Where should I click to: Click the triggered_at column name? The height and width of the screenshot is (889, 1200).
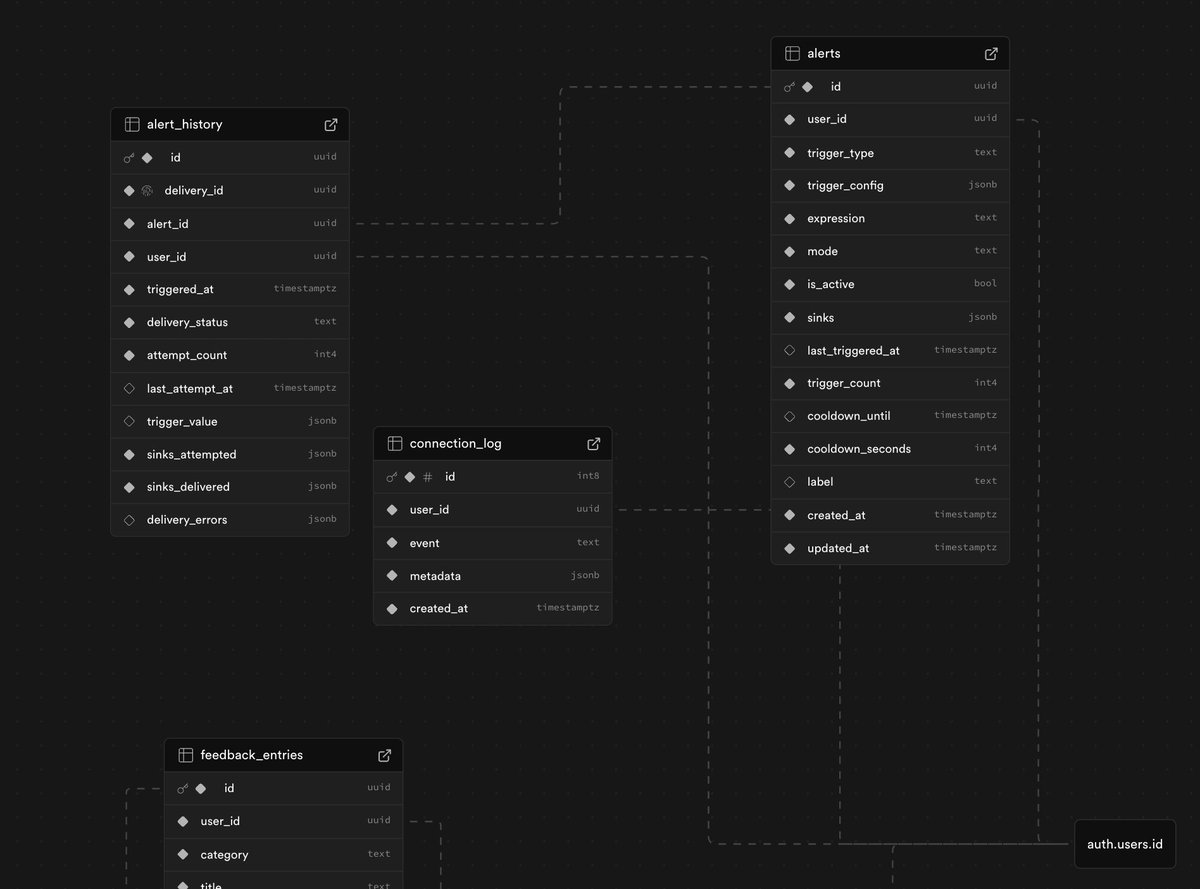(x=180, y=290)
